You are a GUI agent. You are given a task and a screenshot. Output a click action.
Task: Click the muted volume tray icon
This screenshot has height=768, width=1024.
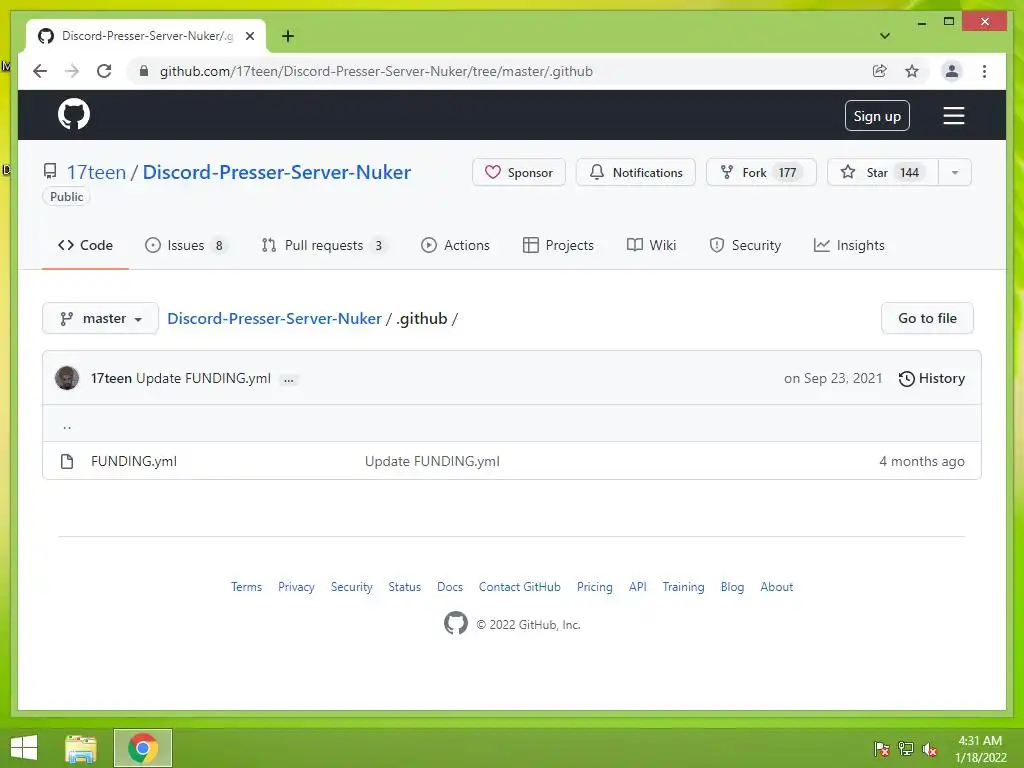coord(930,749)
